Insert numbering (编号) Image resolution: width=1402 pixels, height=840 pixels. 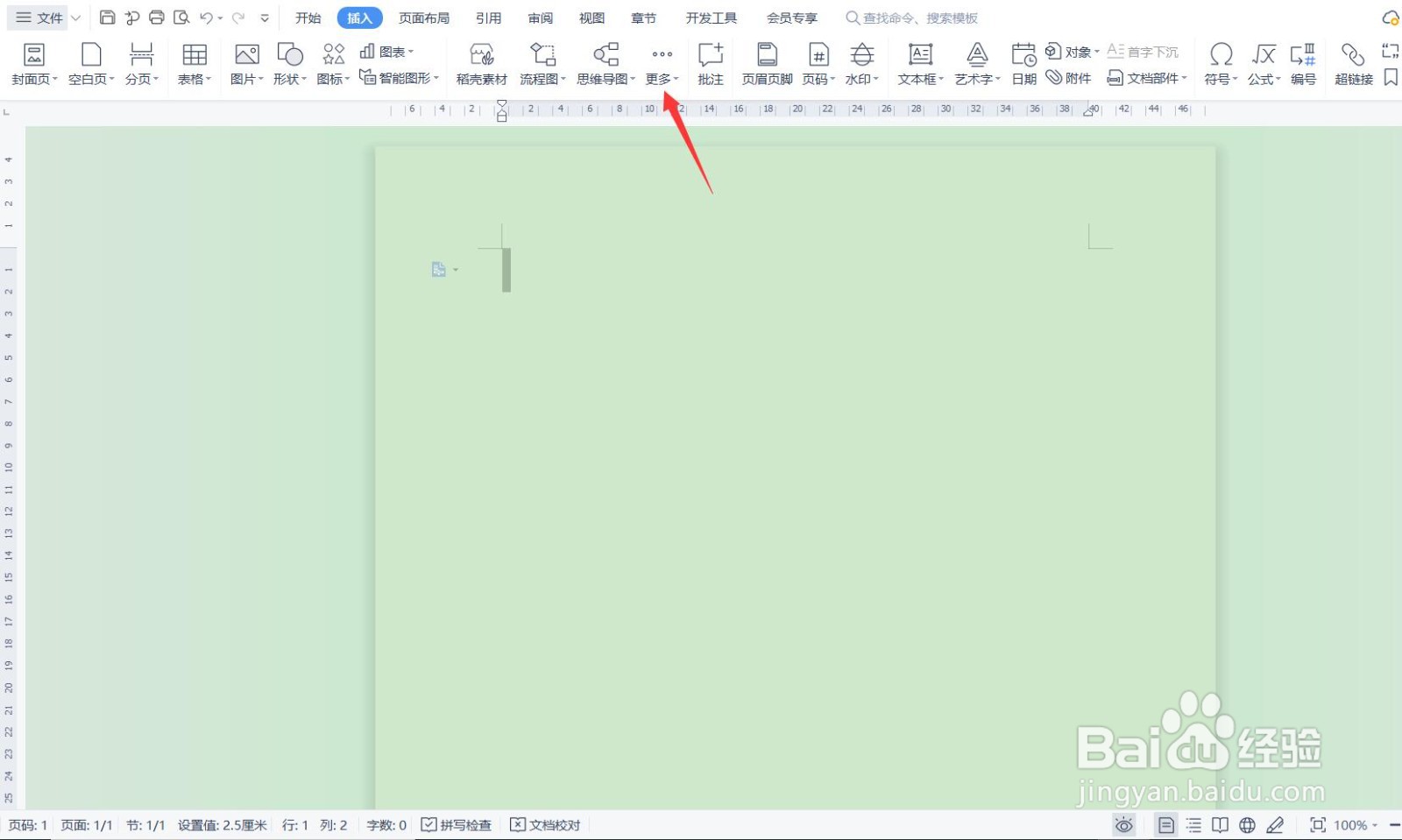1303,64
